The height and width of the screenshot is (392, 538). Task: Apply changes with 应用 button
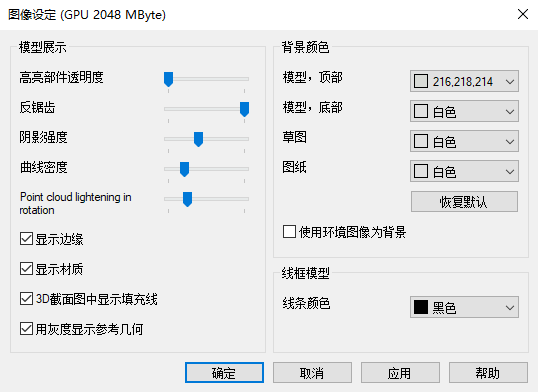click(x=400, y=372)
